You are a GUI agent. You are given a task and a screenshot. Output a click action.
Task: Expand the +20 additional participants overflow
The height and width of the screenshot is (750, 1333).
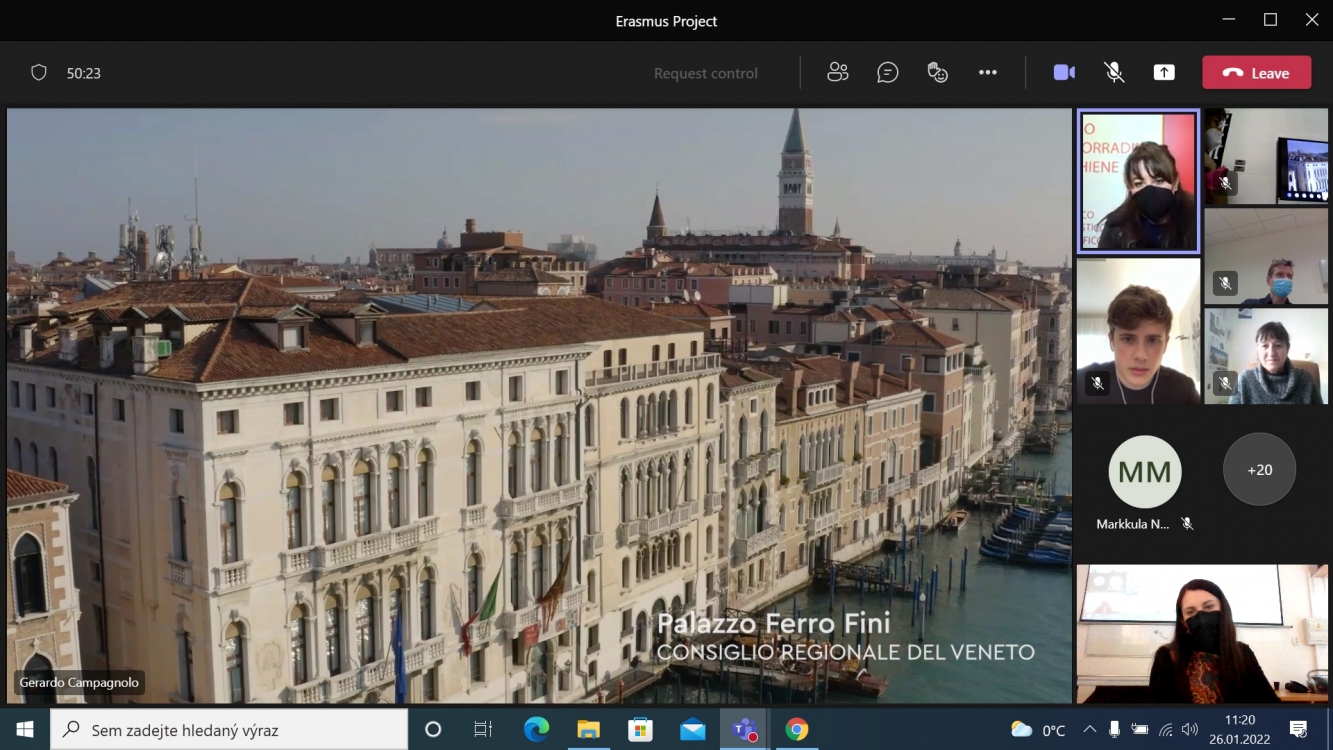[x=1259, y=469]
